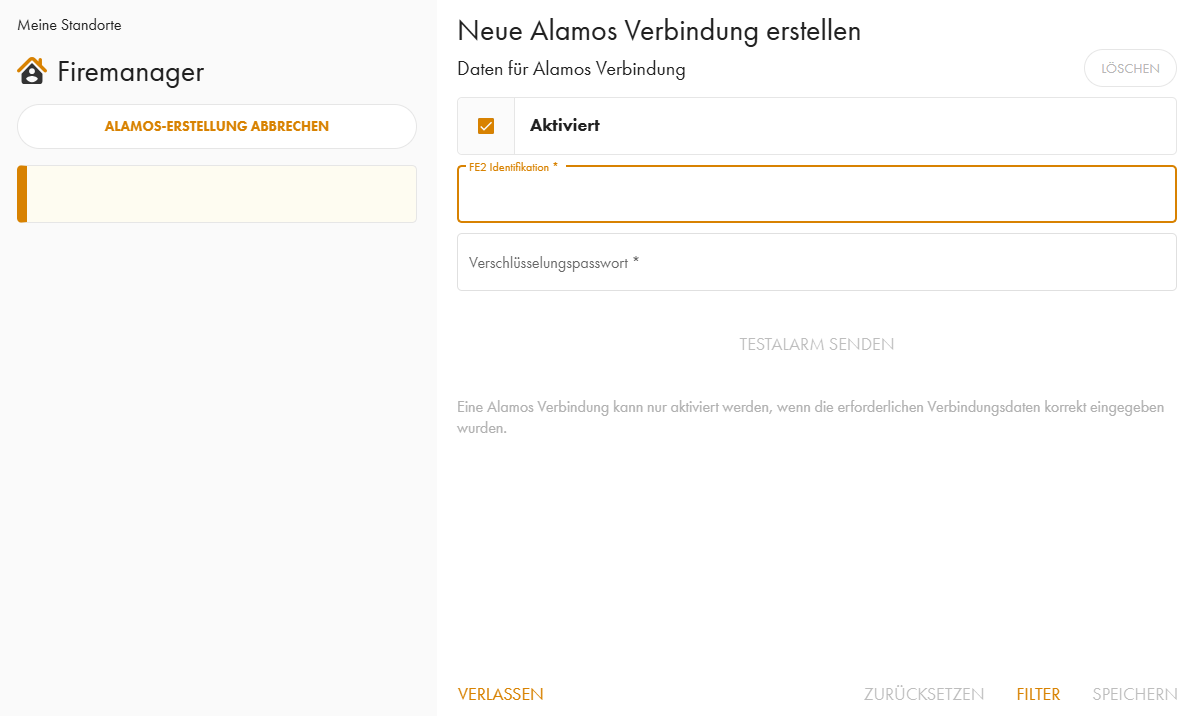This screenshot has height=716, width=1193.
Task: Click the LÖSCHEN button
Action: point(1130,69)
